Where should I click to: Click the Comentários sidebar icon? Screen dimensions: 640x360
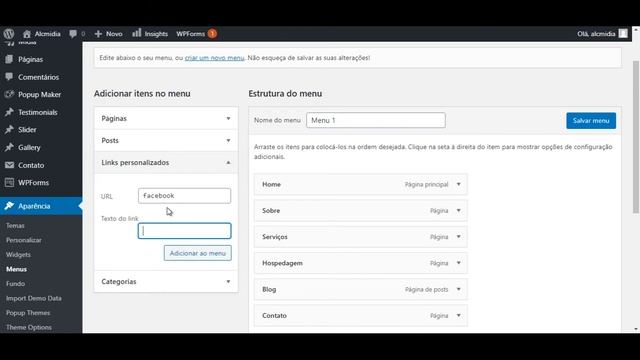9,77
